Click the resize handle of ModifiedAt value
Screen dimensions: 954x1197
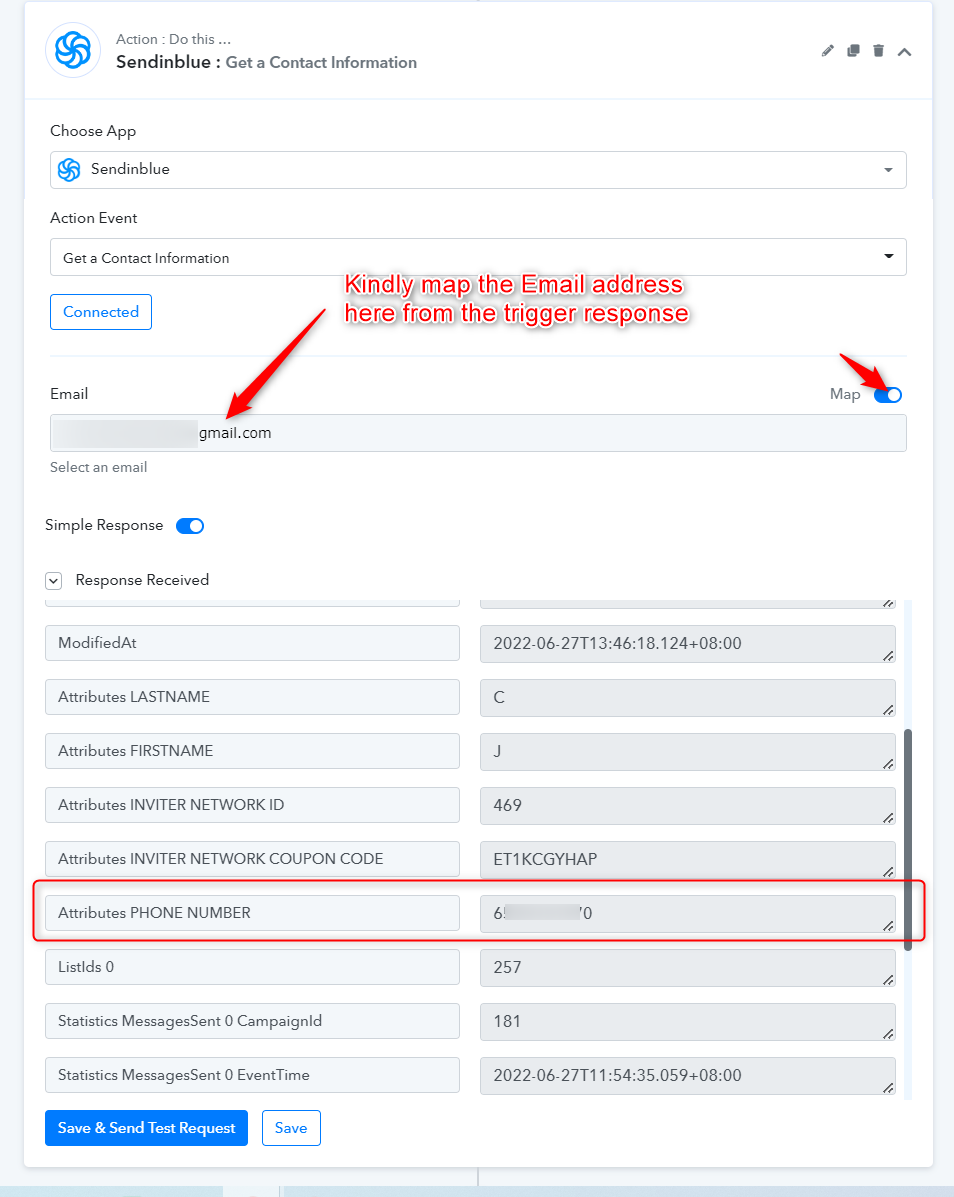click(x=888, y=656)
